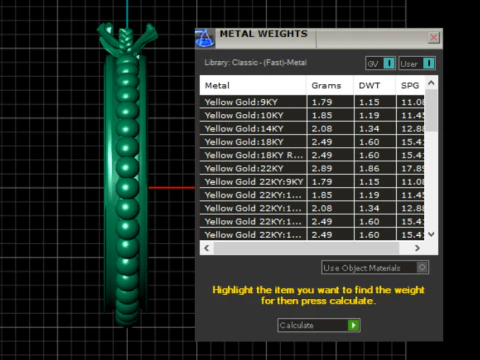This screenshot has height=360, width=480.
Task: Select the Yellow Gold:18KY R... row
Action: (312, 155)
